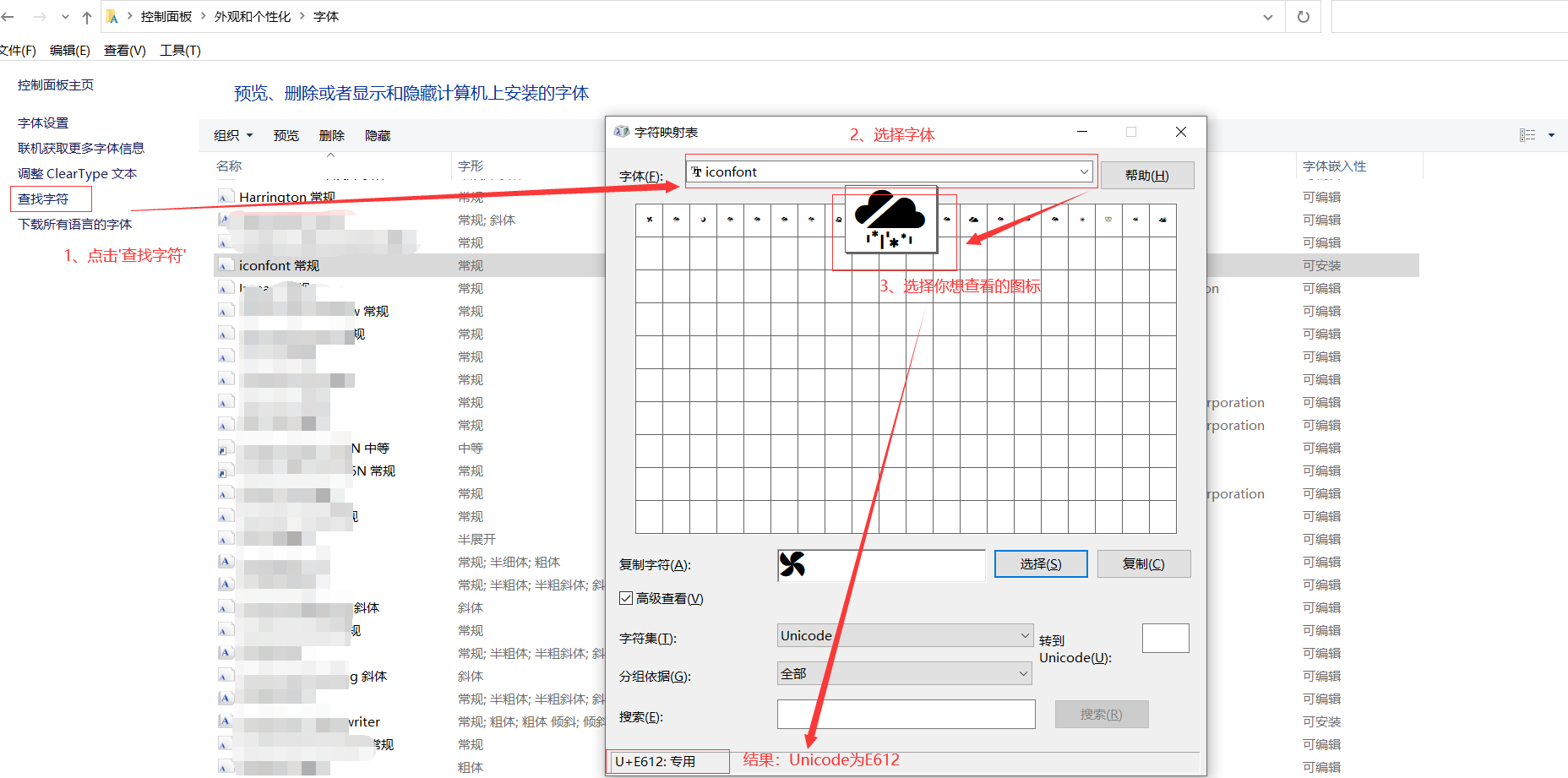Select 外观和个性化 in the breadcrumb
Image resolution: width=1568 pixels, height=778 pixels.
point(253,17)
